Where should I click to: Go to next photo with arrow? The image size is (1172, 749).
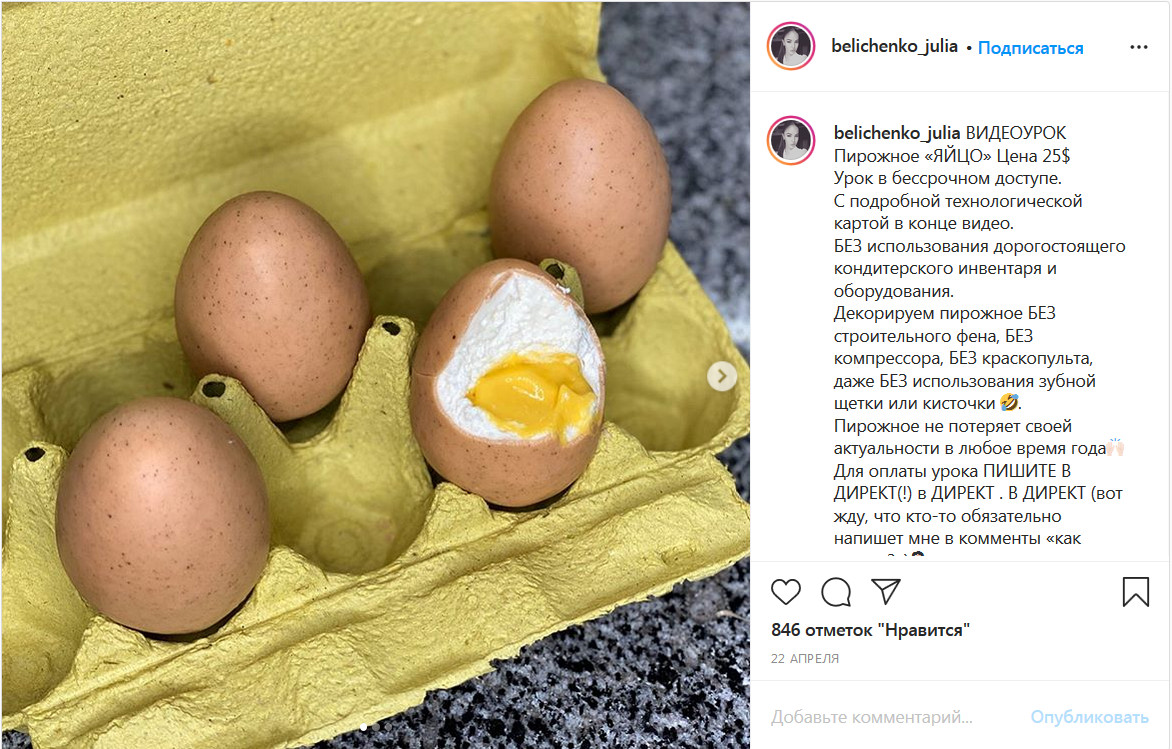click(721, 376)
